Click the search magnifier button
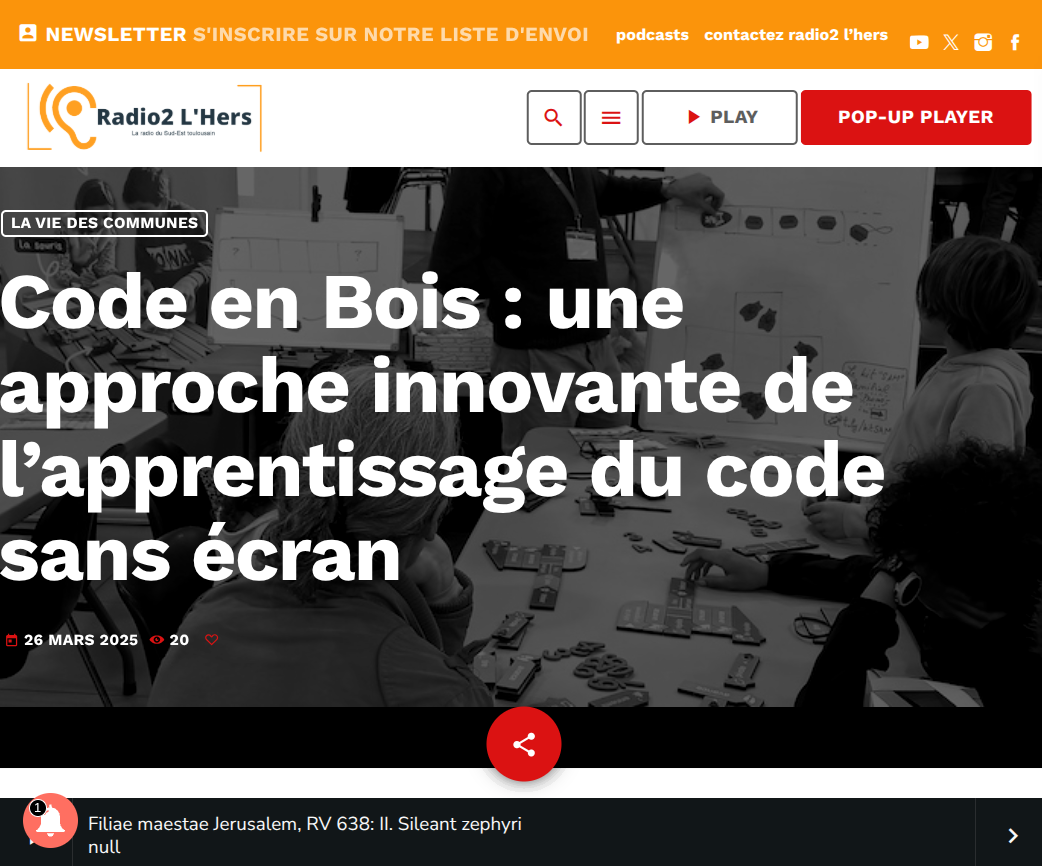This screenshot has height=866, width=1042. [554, 118]
